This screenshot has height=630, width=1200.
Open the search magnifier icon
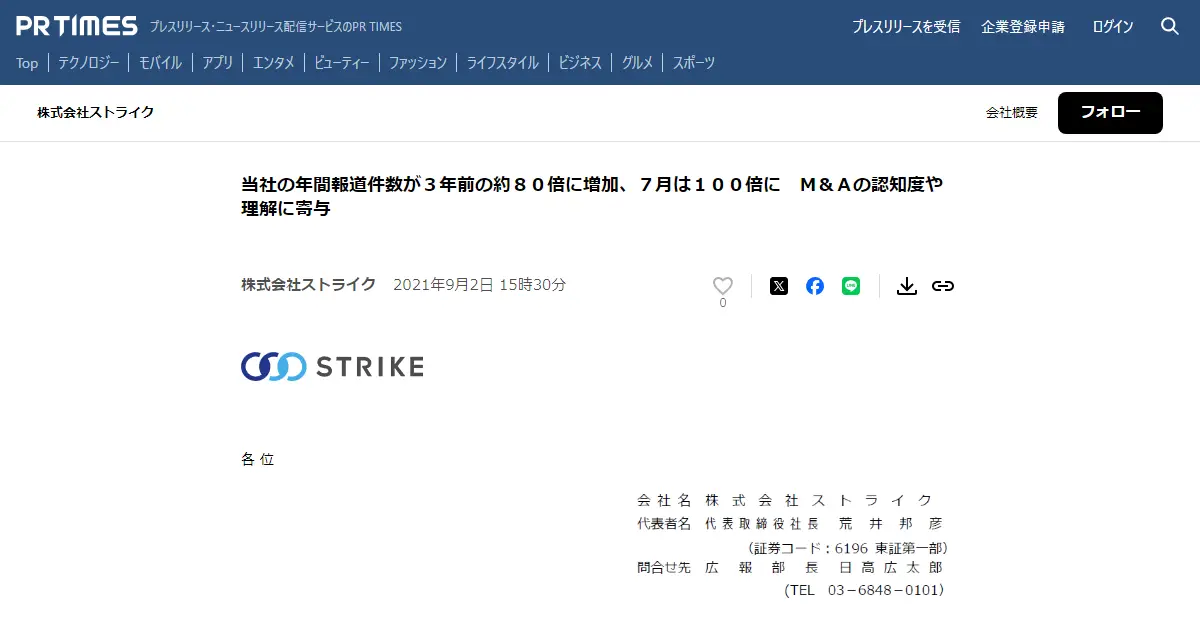coord(1170,27)
